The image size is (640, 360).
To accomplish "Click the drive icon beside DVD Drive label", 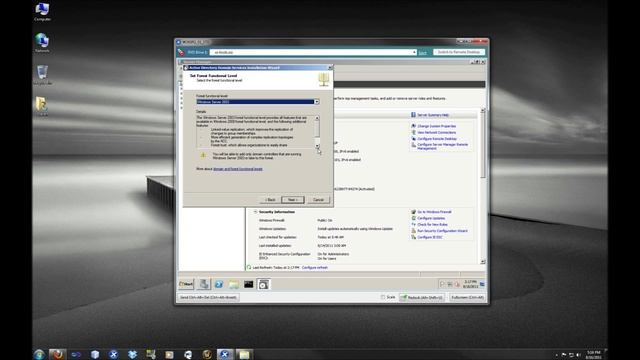I will [181, 52].
